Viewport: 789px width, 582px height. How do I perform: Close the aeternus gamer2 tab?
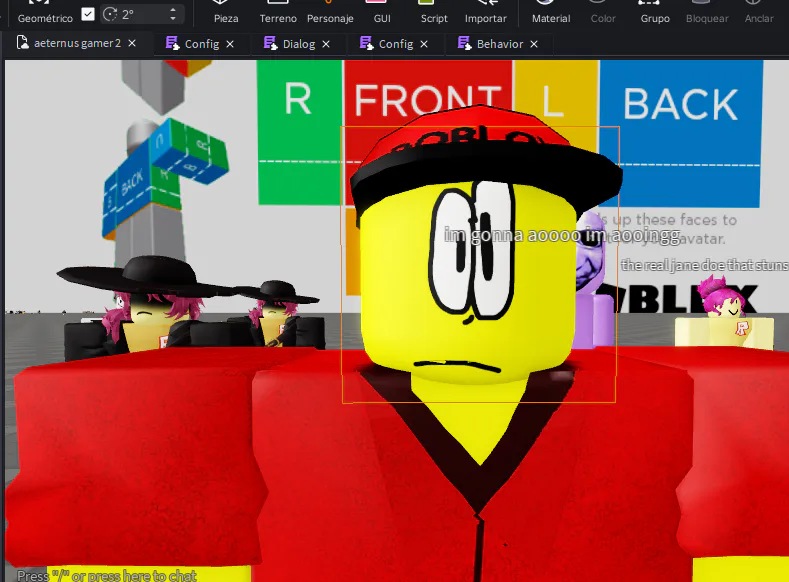click(x=132, y=43)
